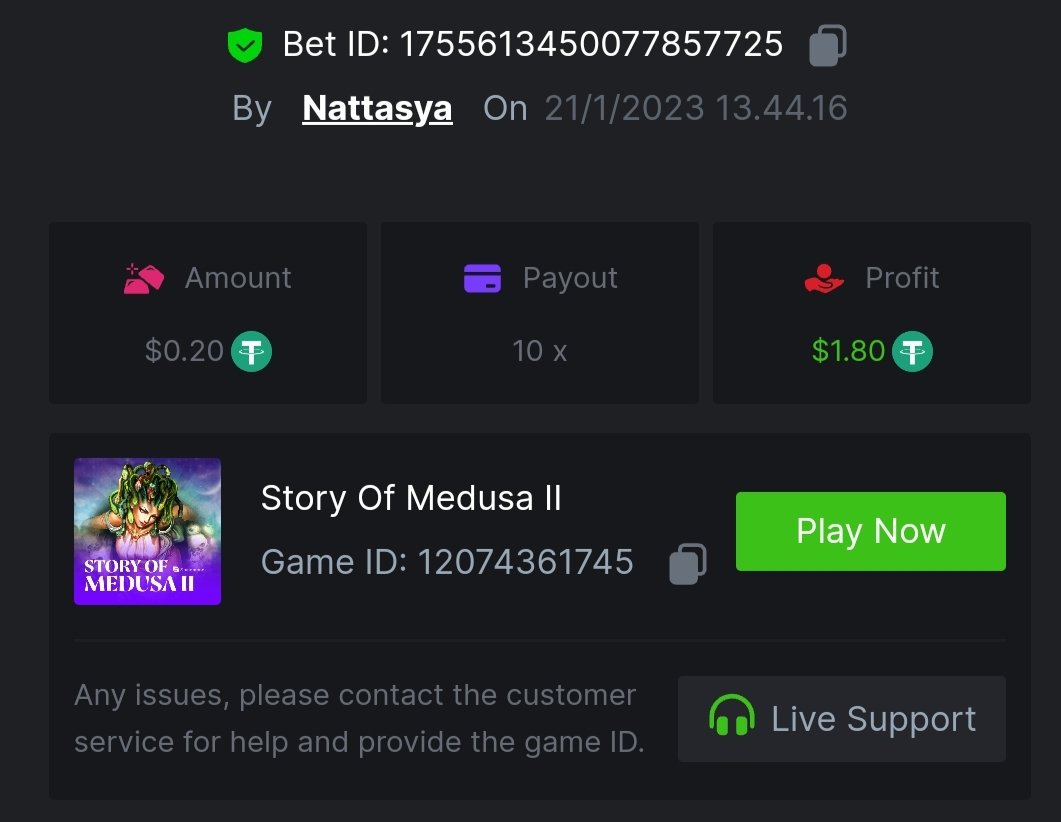Click the Story Of Medusa II title

[x=411, y=498]
